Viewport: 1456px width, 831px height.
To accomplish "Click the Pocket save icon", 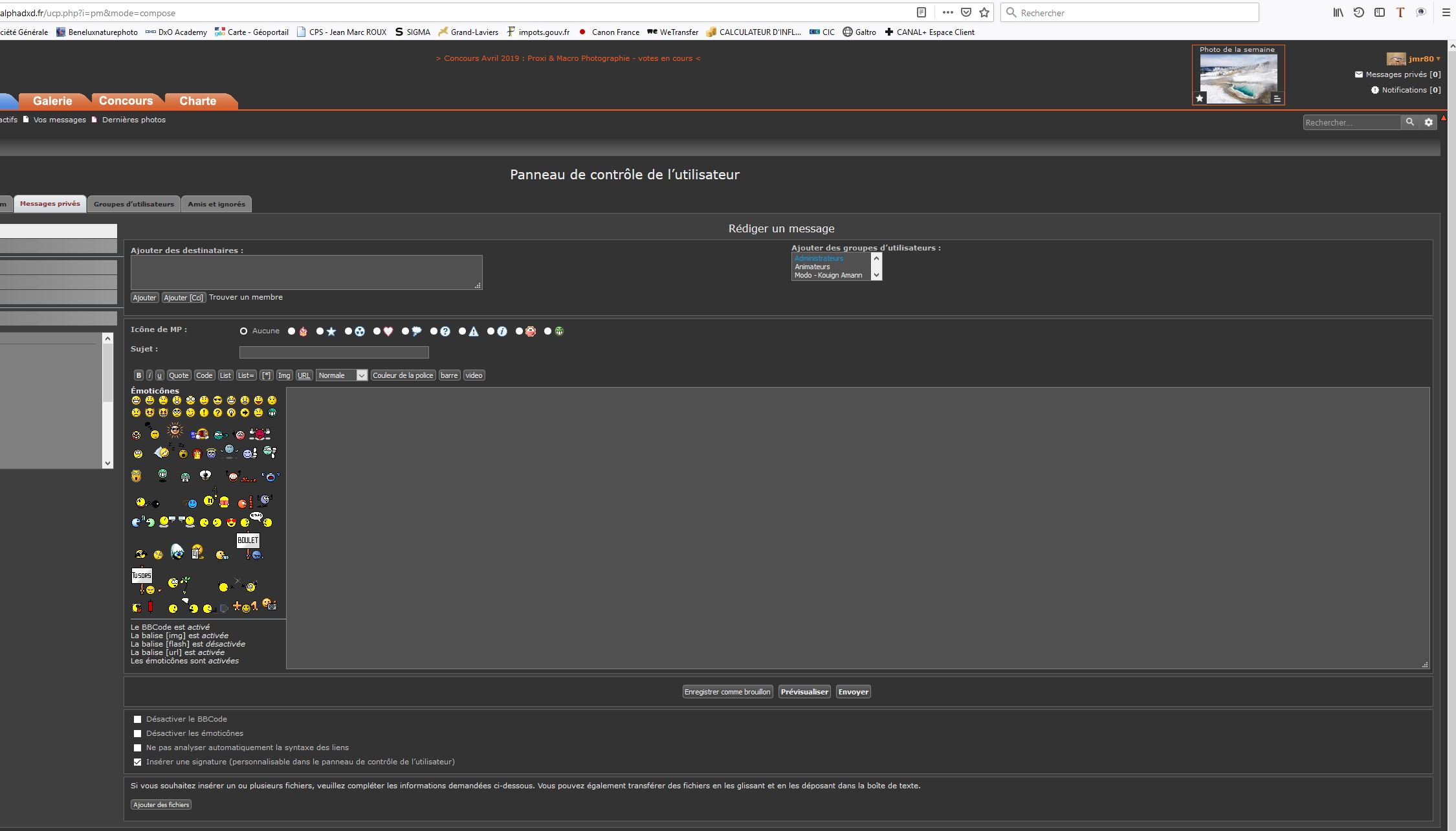I will click(x=966, y=12).
